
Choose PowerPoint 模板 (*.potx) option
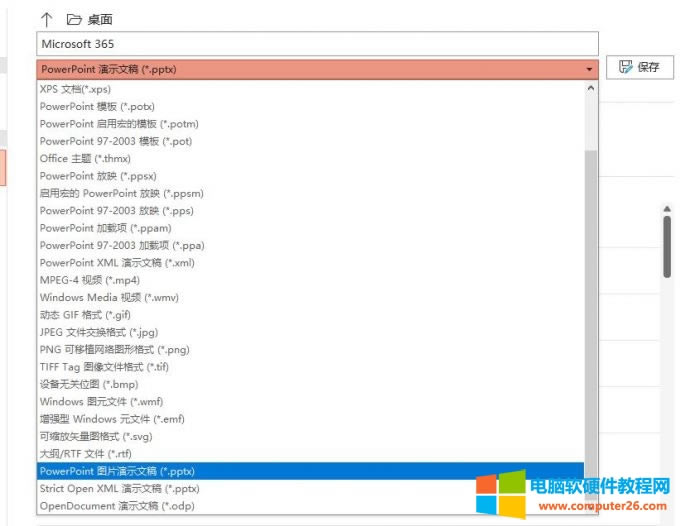tap(97, 106)
